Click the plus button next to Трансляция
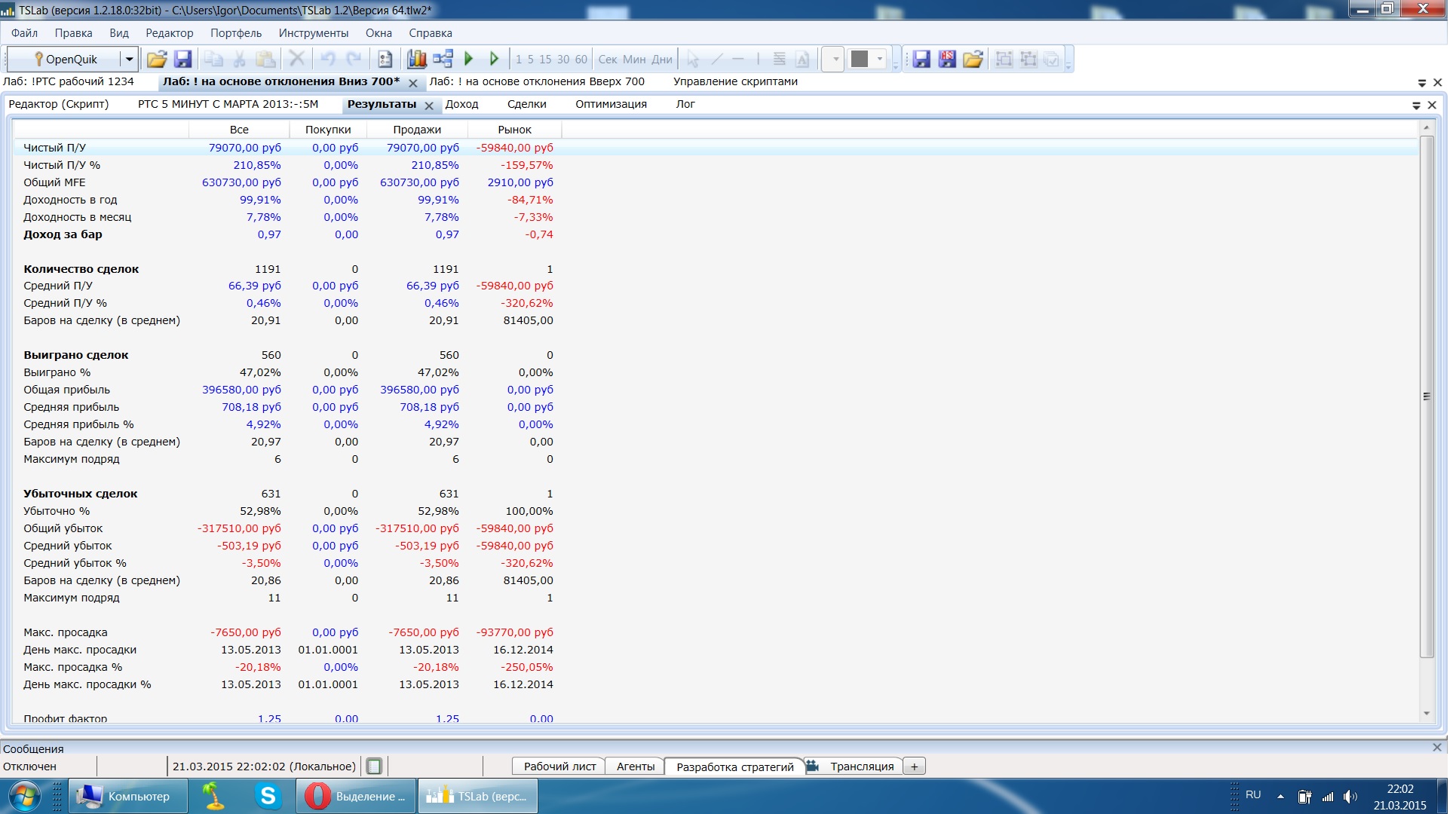This screenshot has width=1456, height=814. coord(914,767)
